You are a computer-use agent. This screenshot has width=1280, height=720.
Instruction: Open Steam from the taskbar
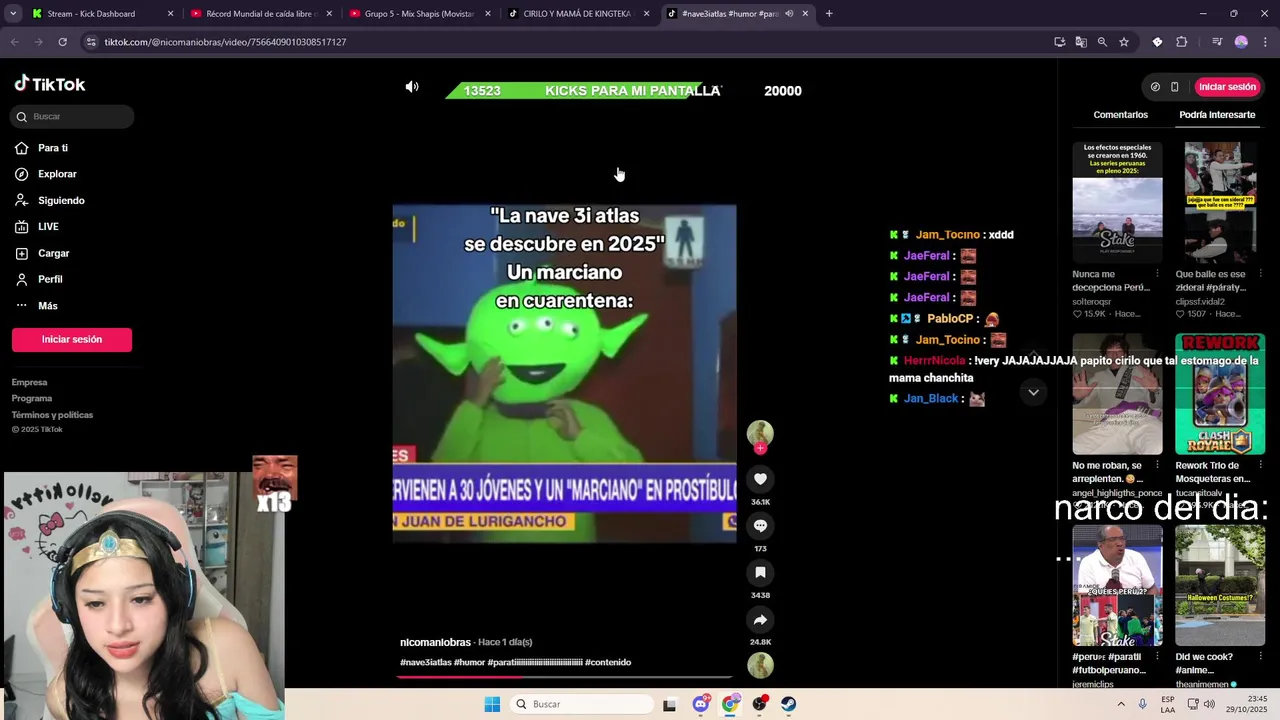pyautogui.click(x=789, y=704)
